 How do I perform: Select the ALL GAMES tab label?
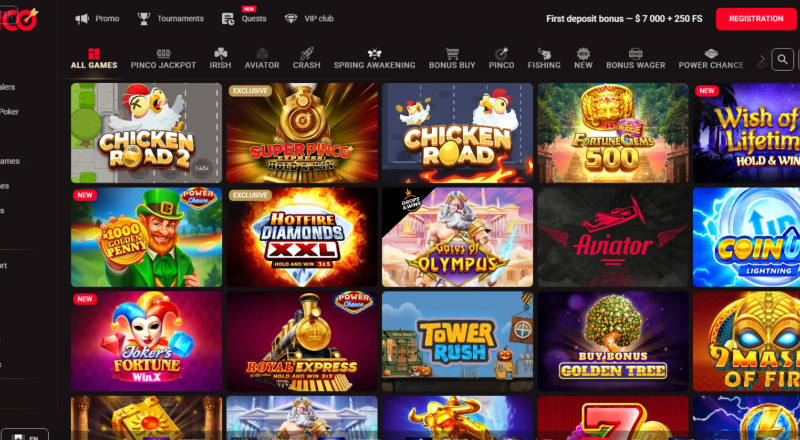[94, 65]
